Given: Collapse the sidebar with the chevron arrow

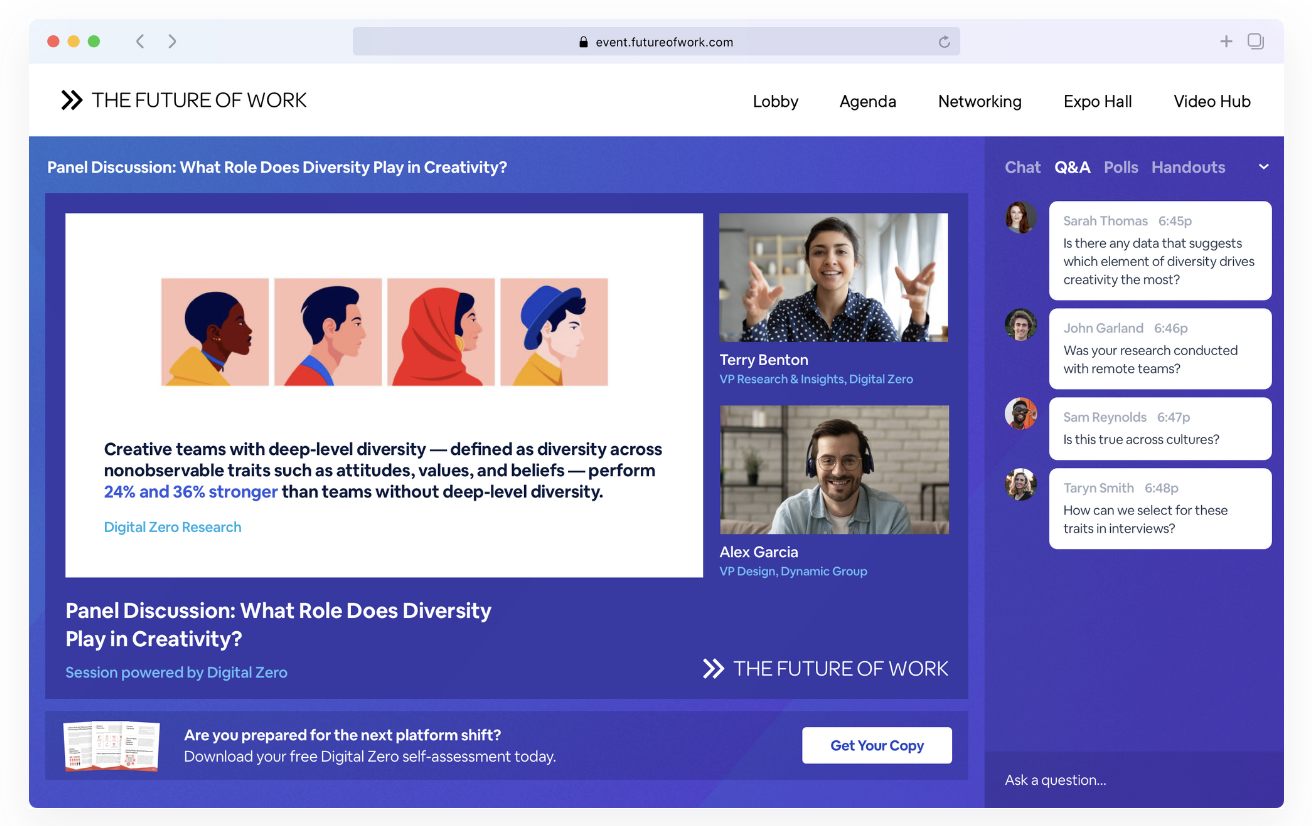Looking at the screenshot, I should 1263,166.
